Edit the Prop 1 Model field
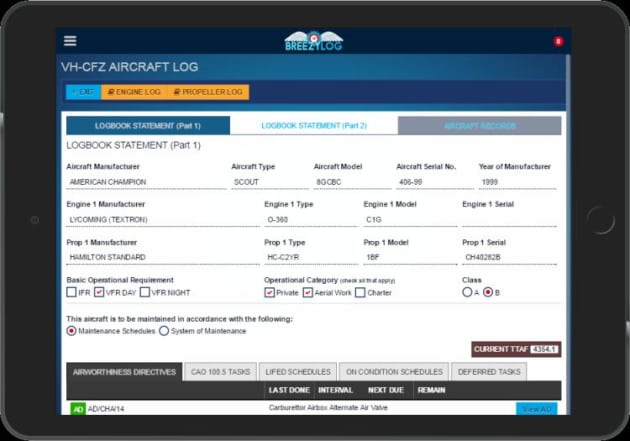Viewport: 630px width, 441px height. [410, 257]
